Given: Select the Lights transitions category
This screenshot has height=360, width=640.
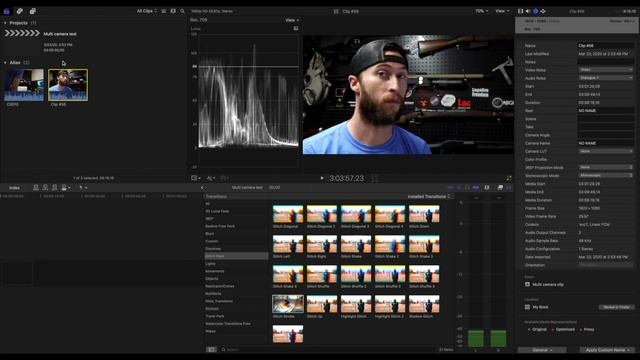Looking at the screenshot, I should [236, 264].
